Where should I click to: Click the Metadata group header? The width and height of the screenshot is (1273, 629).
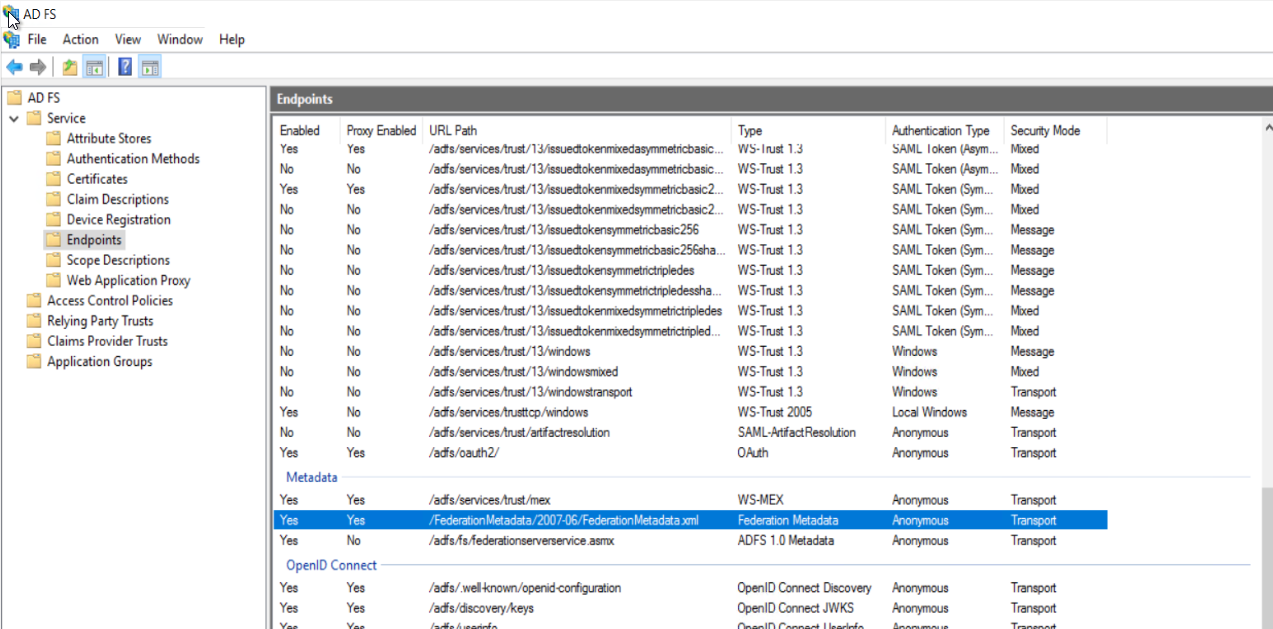[x=312, y=477]
